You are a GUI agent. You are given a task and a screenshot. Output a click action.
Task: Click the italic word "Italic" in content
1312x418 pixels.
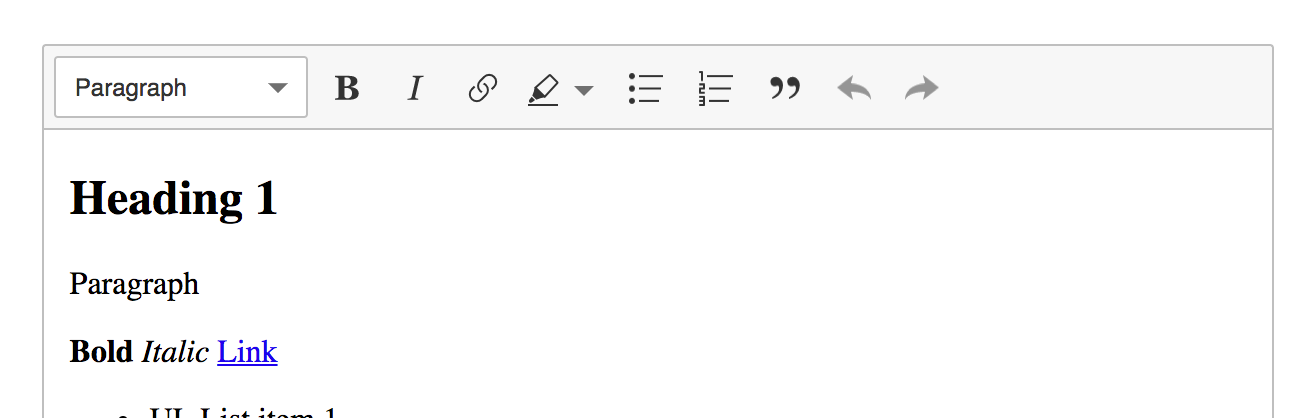175,352
